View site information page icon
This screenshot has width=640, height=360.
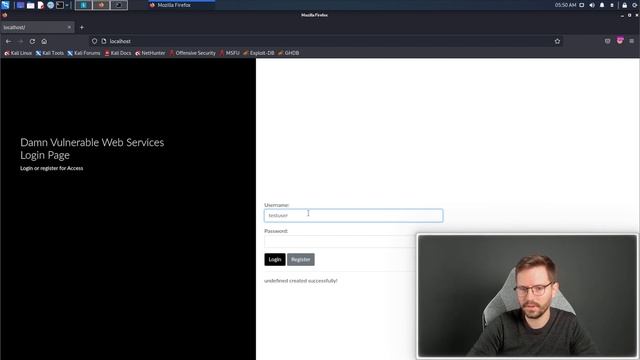coord(104,41)
